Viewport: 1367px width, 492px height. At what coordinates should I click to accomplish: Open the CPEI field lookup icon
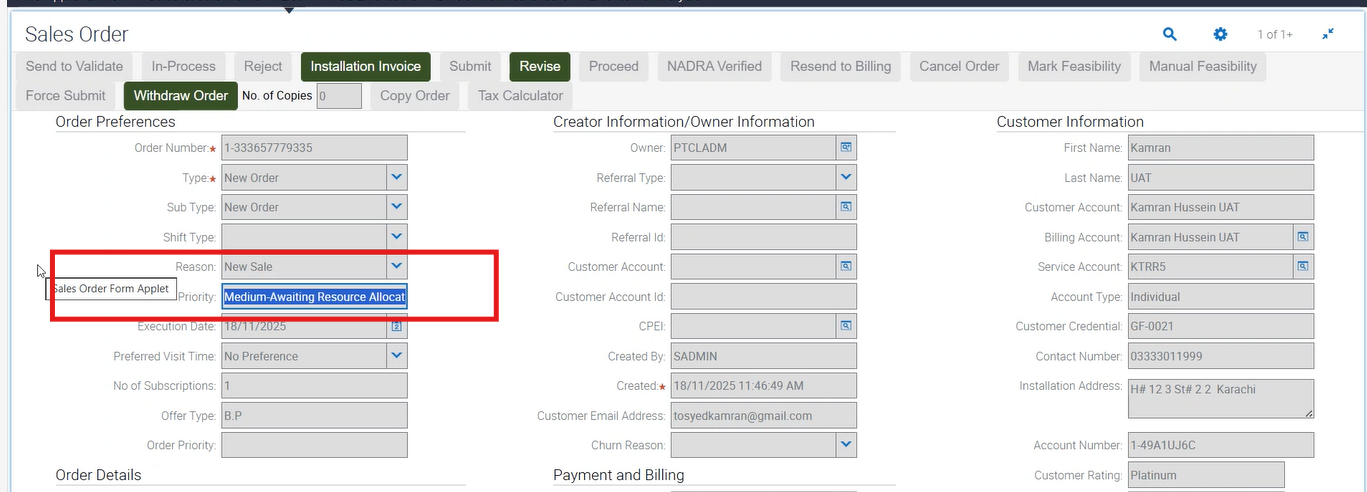click(x=846, y=326)
